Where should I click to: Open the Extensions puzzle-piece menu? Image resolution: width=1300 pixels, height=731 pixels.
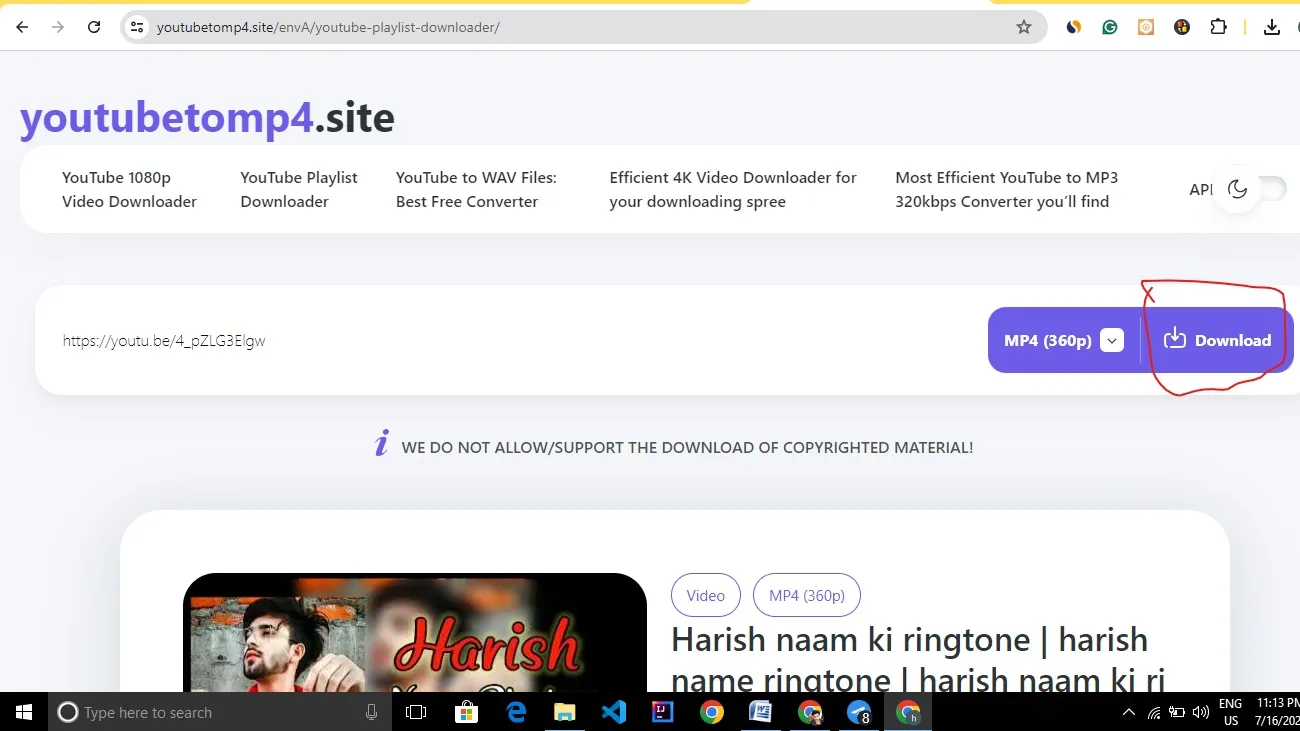1218,27
